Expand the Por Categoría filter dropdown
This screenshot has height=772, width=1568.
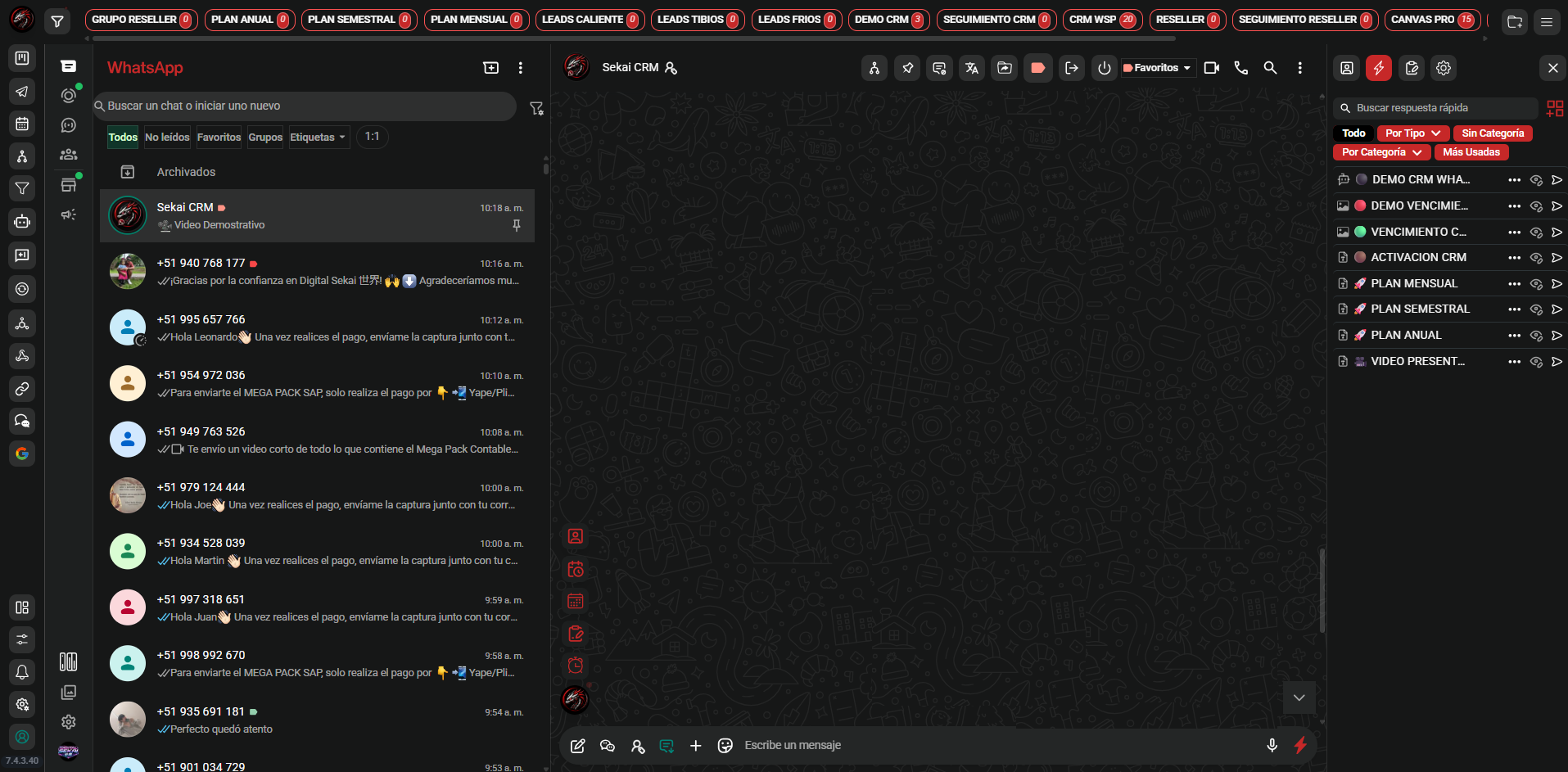coord(1382,152)
